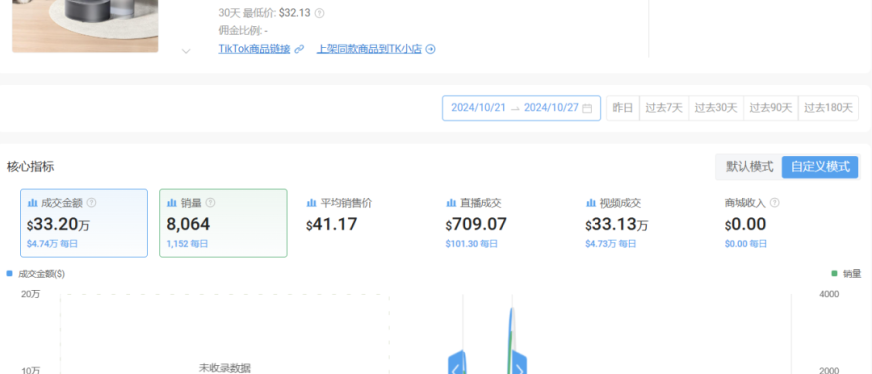The image size is (872, 374).
Task: Toggle the 销量 chart legend
Action: [x=846, y=273]
